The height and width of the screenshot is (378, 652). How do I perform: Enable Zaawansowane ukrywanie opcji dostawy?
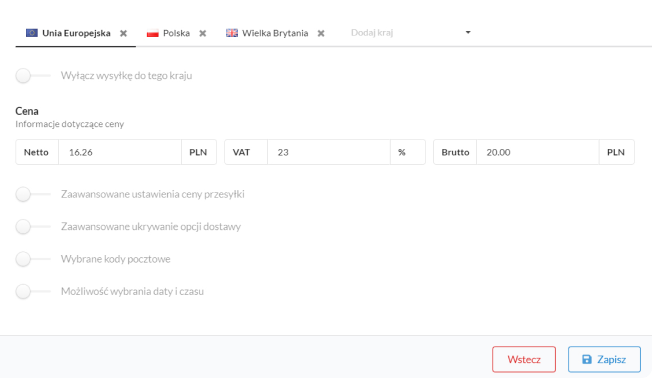32,227
